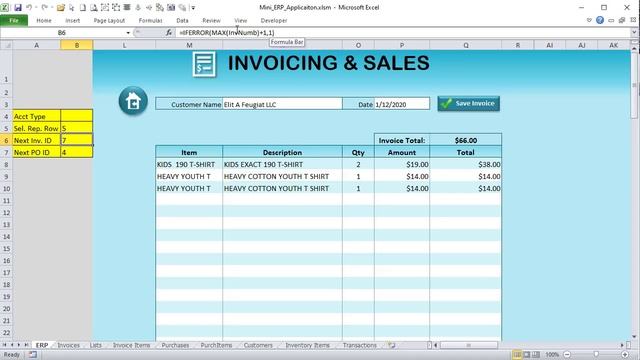Click the invoice document icon beside title
The width and height of the screenshot is (640, 360).
pos(204,64)
